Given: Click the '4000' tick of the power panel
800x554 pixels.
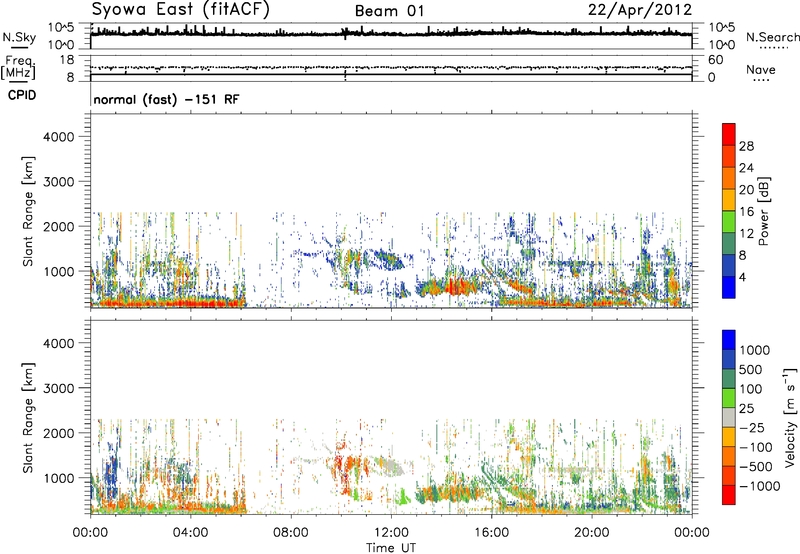Looking at the screenshot, I should tap(59, 137).
